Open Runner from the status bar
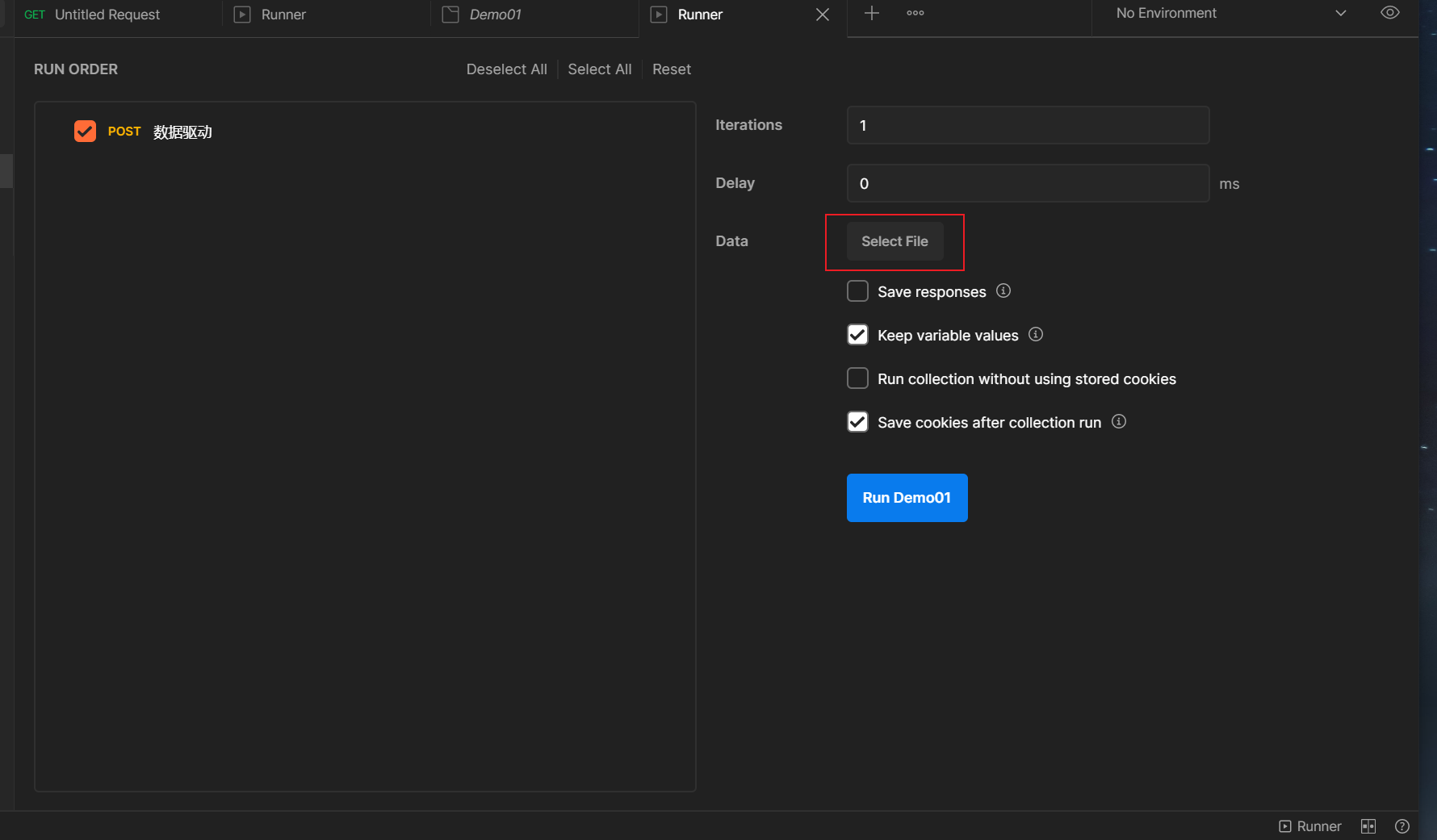 coord(1309,826)
